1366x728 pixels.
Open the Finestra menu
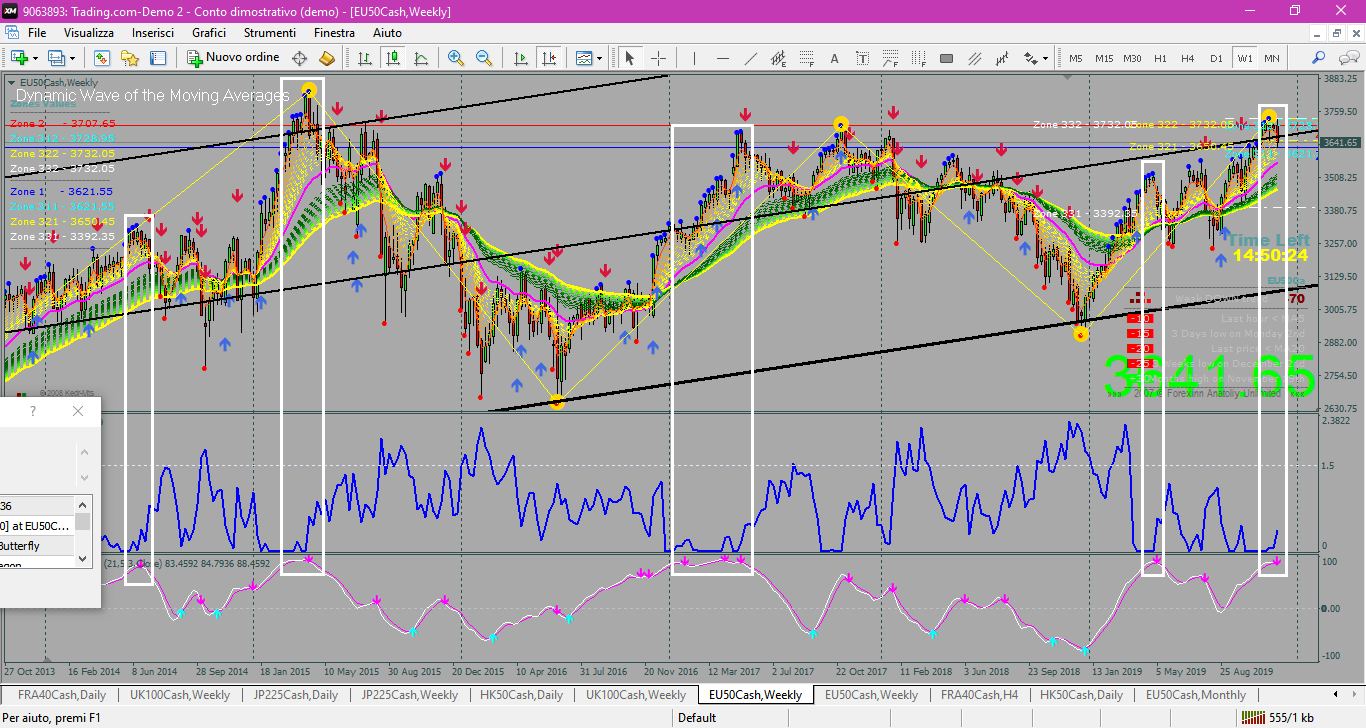(x=334, y=33)
